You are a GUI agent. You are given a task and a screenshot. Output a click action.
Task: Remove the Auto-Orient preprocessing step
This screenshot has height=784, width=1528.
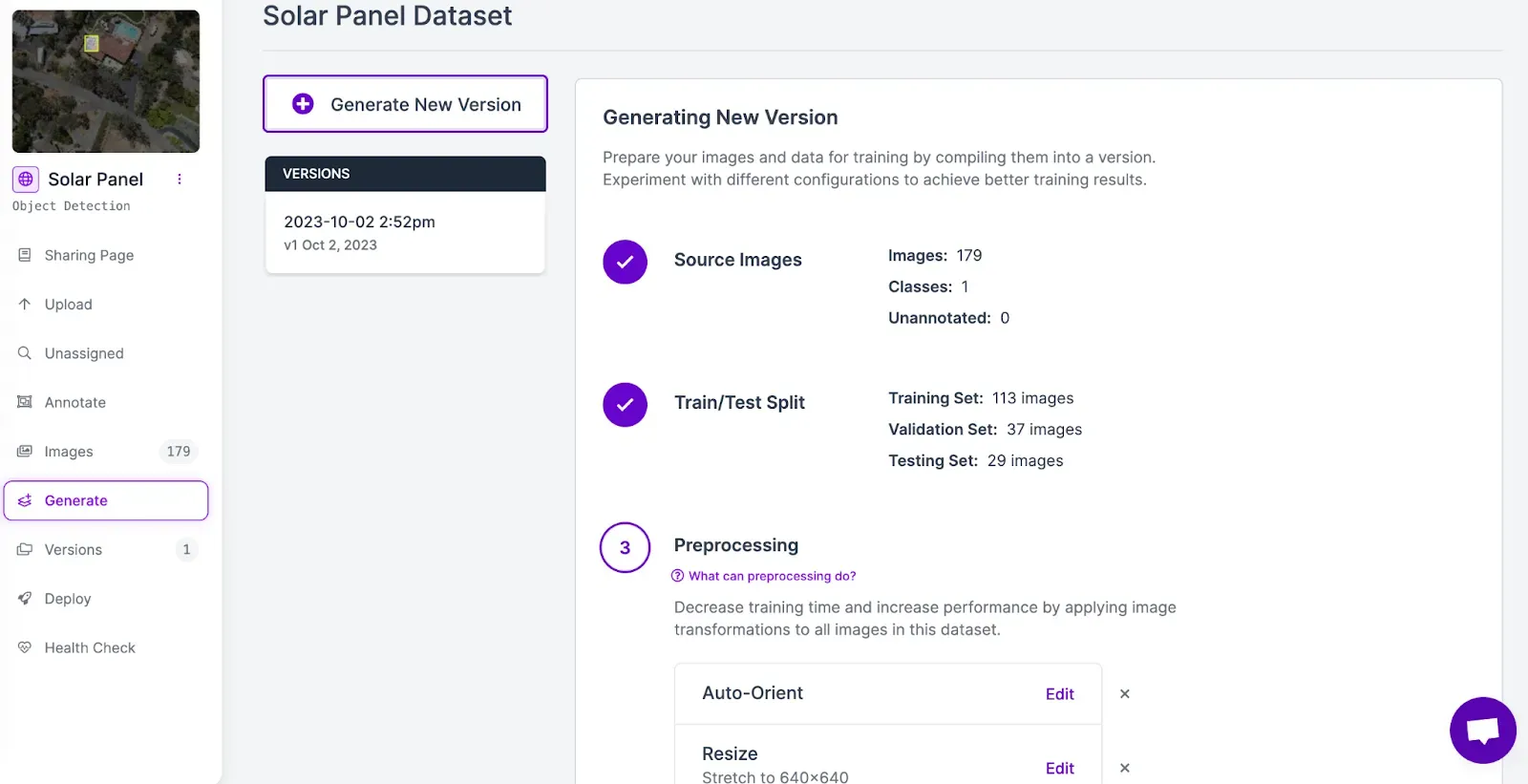point(1125,694)
